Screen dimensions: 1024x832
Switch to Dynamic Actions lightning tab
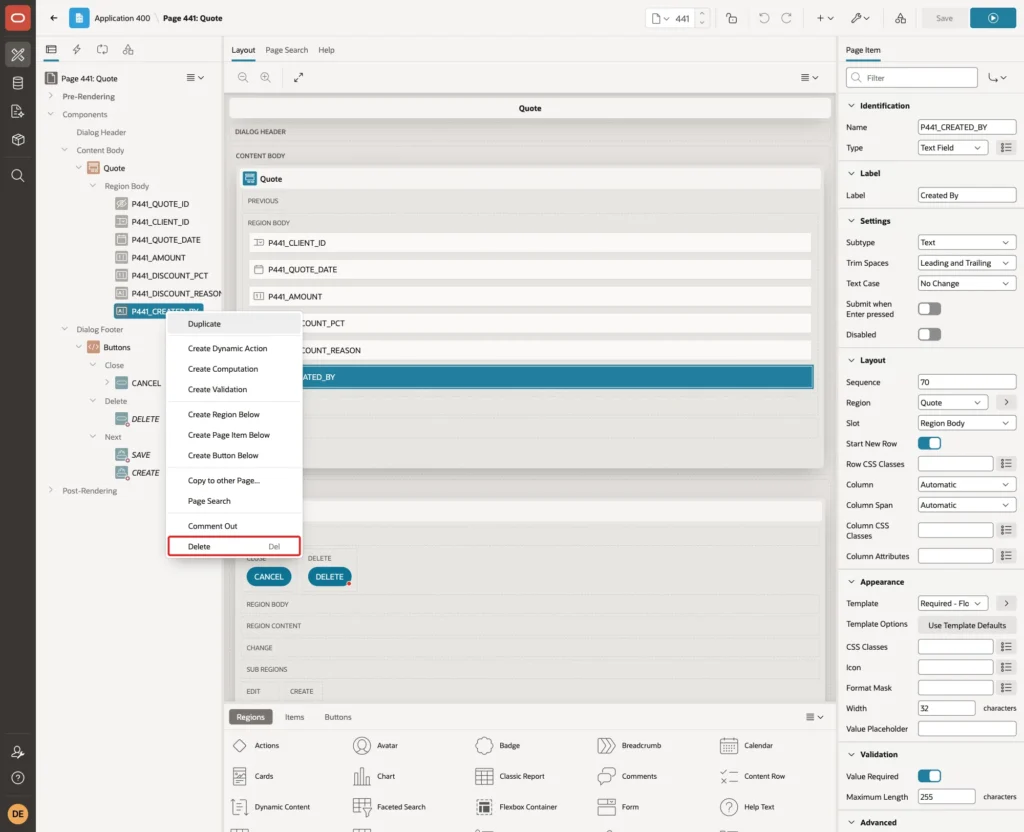coord(76,50)
